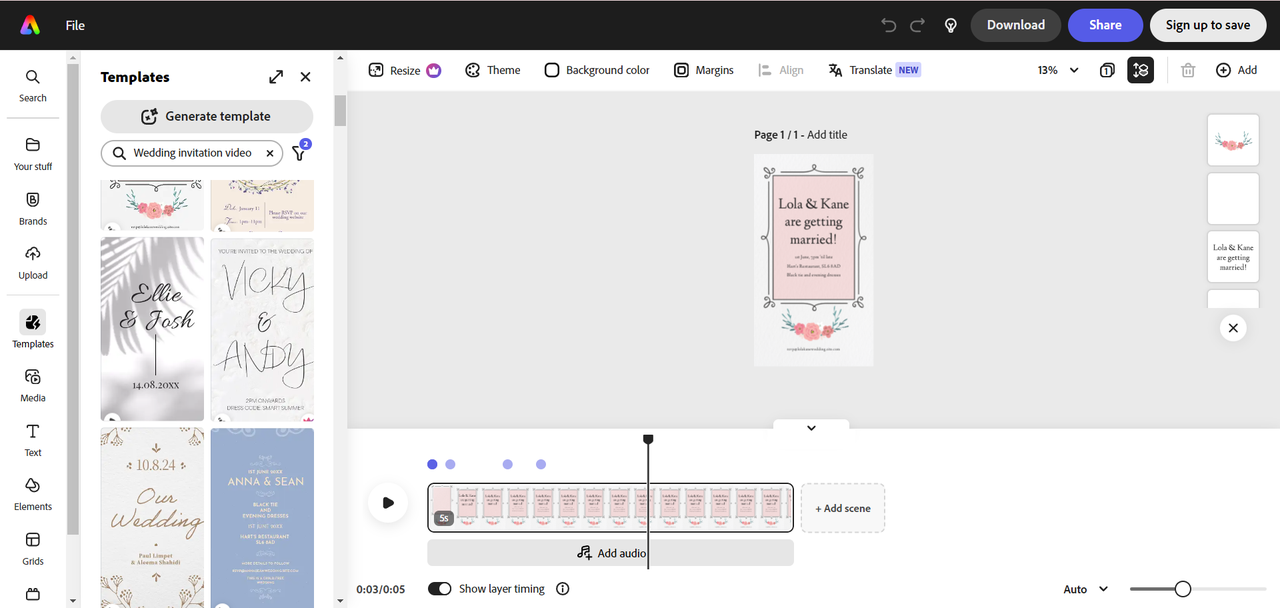This screenshot has width=1280, height=608.
Task: Open the 13% zoom dropdown
Action: (x=1058, y=70)
